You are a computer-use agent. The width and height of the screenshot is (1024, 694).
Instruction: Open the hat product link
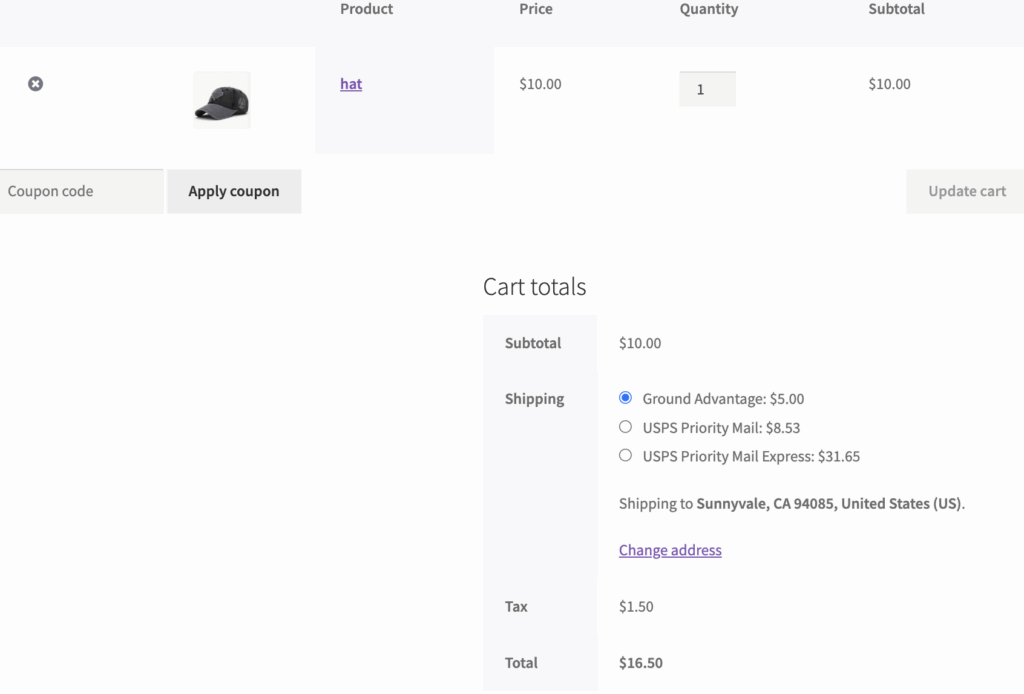click(x=351, y=84)
